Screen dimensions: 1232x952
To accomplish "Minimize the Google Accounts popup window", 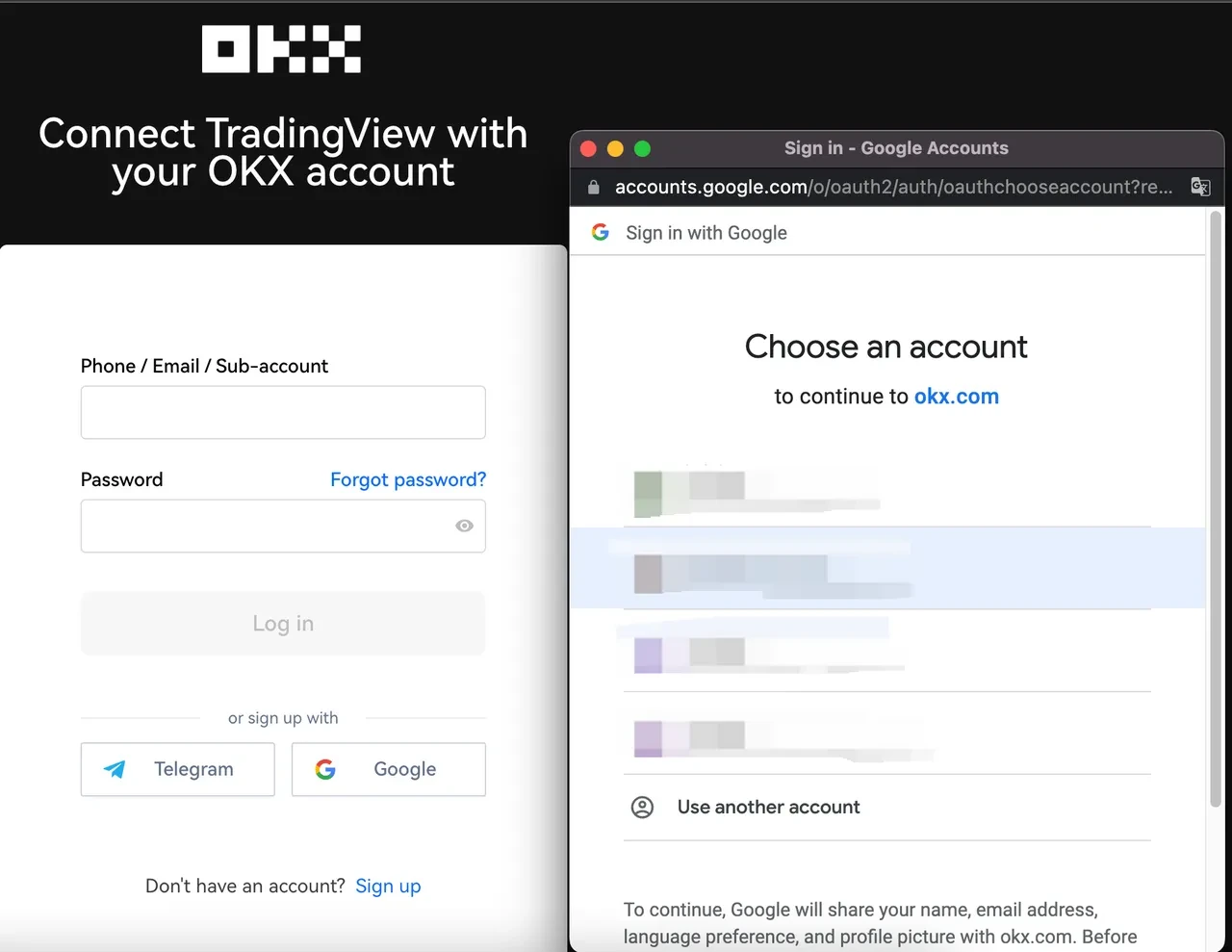I will tap(616, 148).
